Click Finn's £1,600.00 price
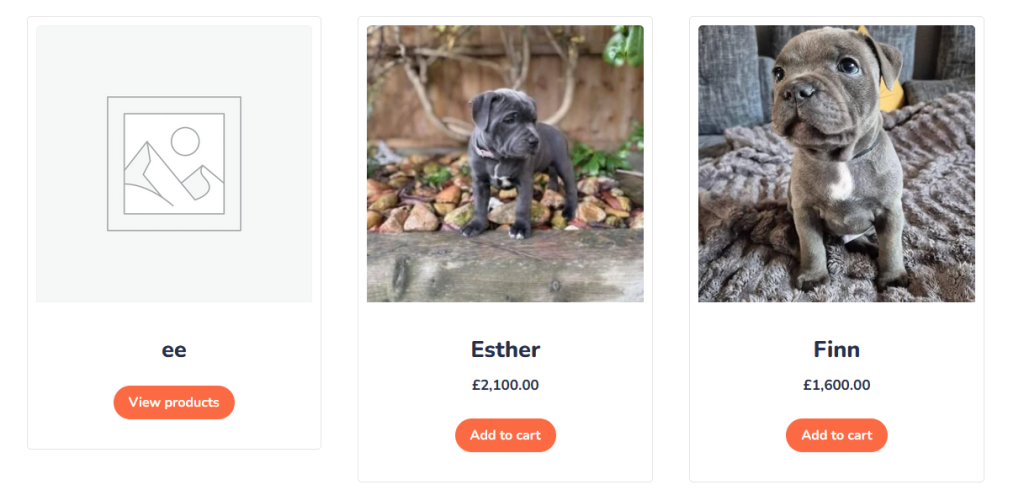Viewport: 1024px width, 501px height. pos(836,385)
